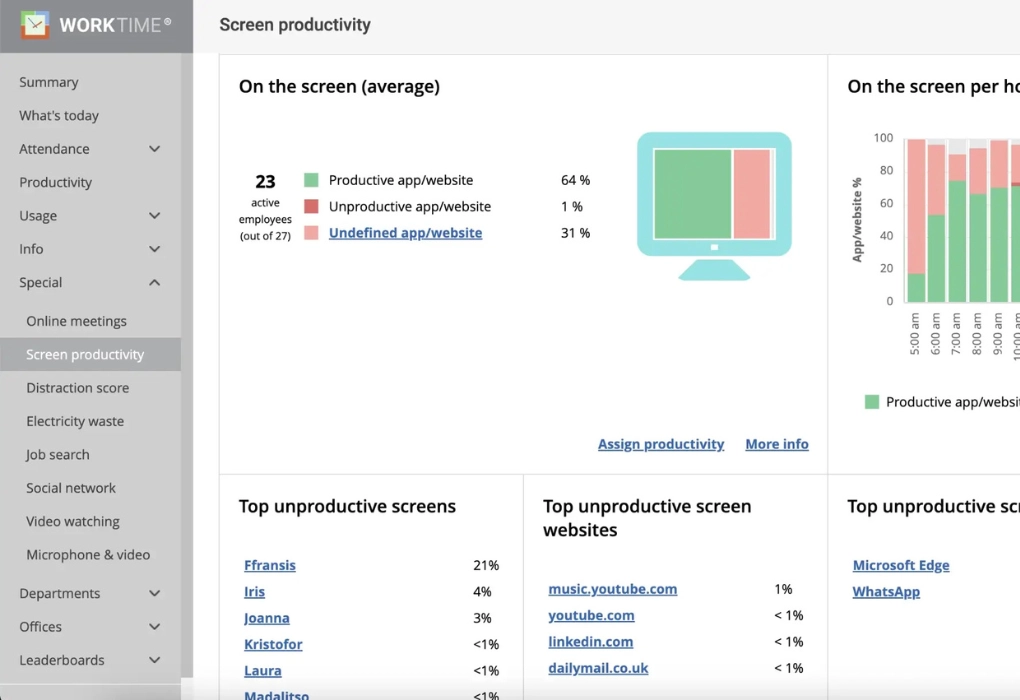Screen dimensions: 1020x700
Task: Click the music.youtube.com website link
Action: [612, 589]
